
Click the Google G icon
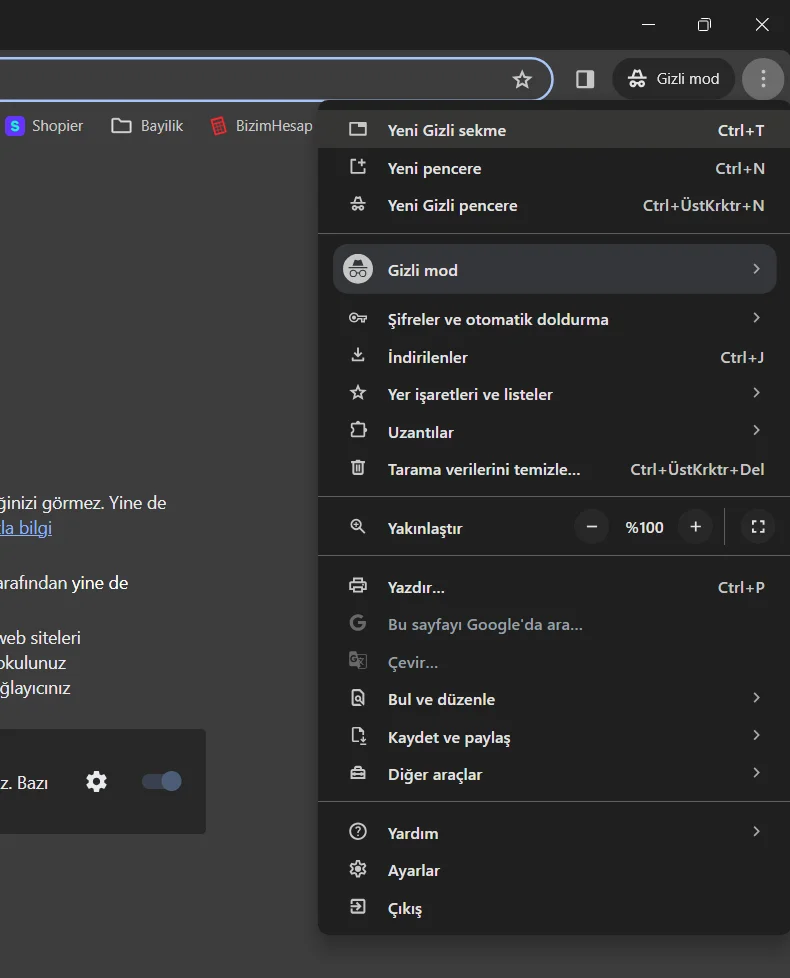click(x=358, y=623)
